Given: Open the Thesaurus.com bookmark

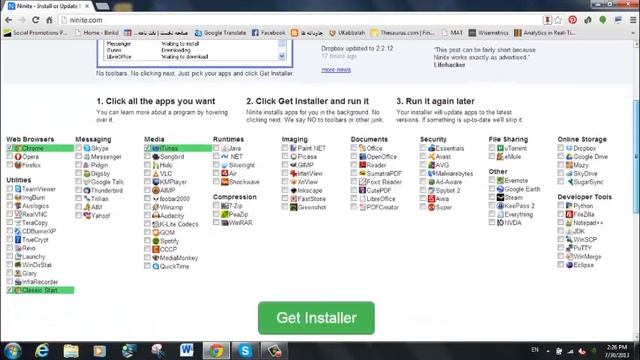Looking at the screenshot, I should tap(403, 33).
